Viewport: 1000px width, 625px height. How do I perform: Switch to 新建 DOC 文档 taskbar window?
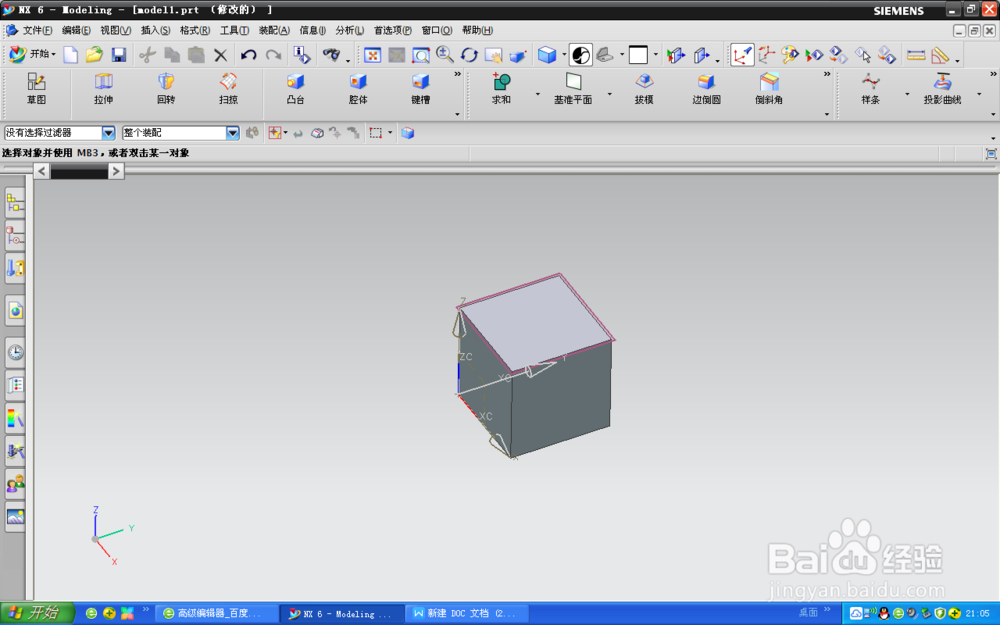point(467,614)
